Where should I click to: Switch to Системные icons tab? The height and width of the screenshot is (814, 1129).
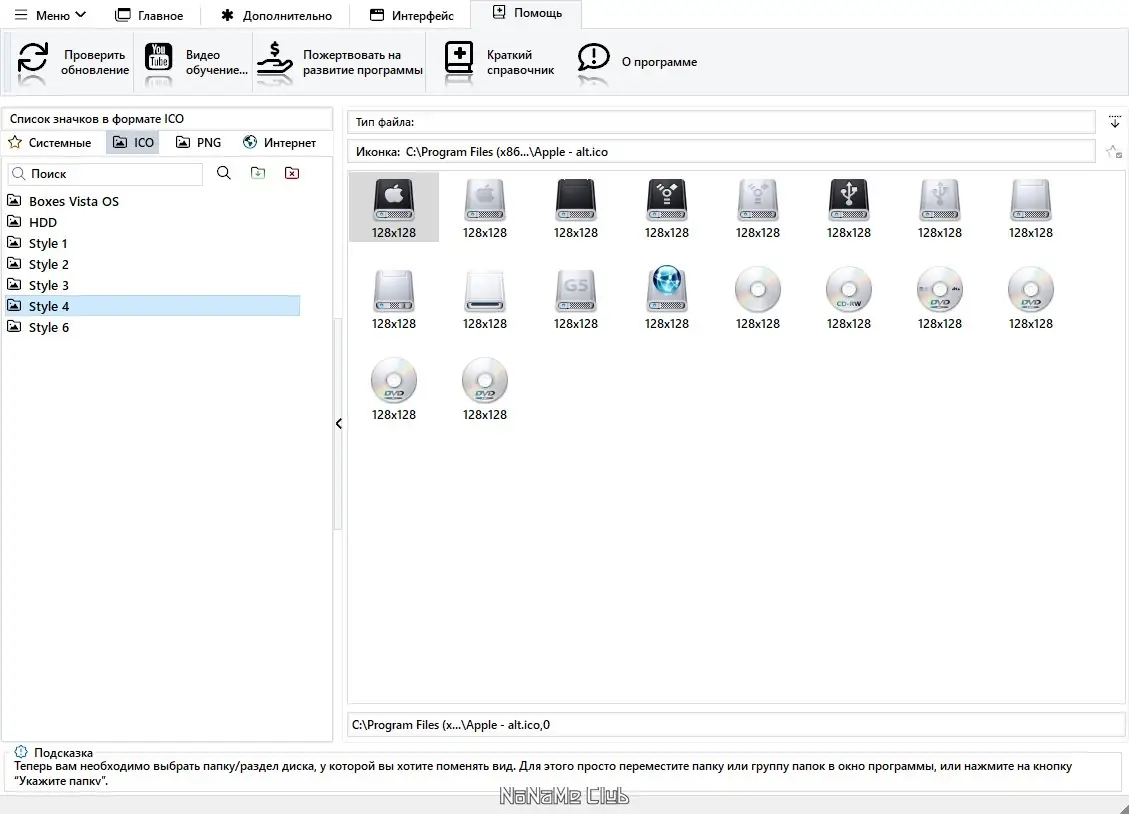pyautogui.click(x=50, y=143)
